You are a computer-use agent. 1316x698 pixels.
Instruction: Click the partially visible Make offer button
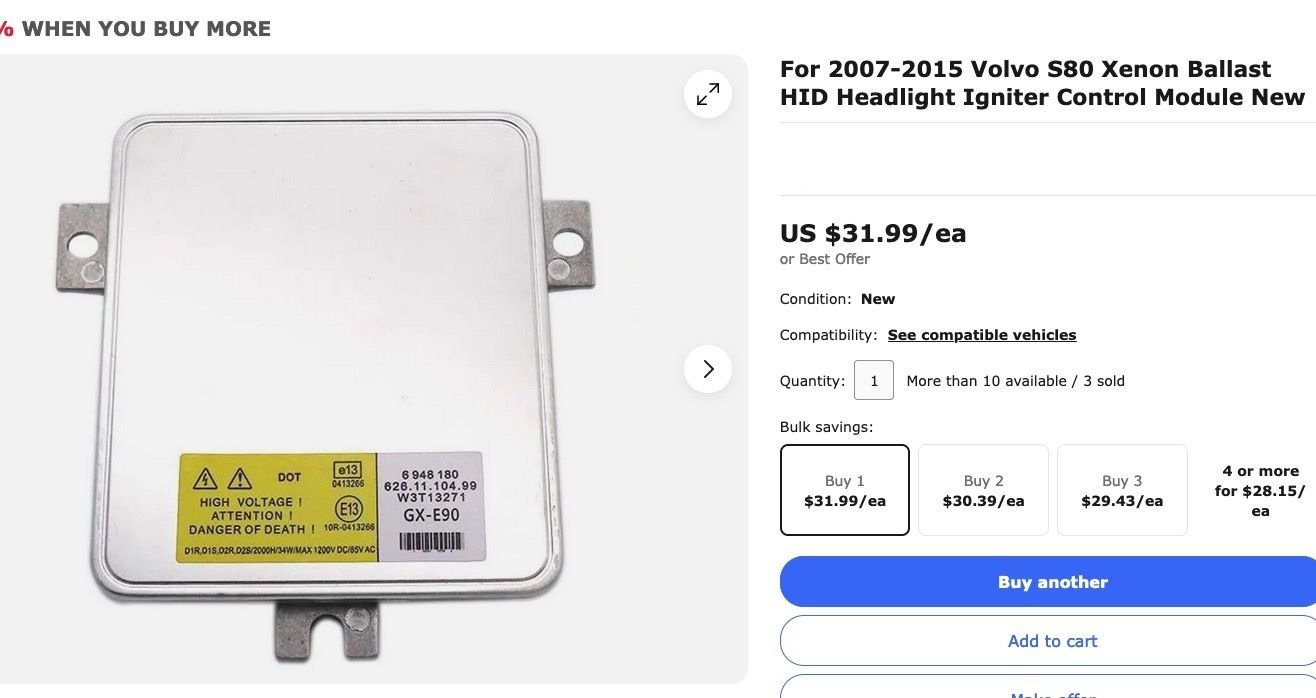point(1052,687)
